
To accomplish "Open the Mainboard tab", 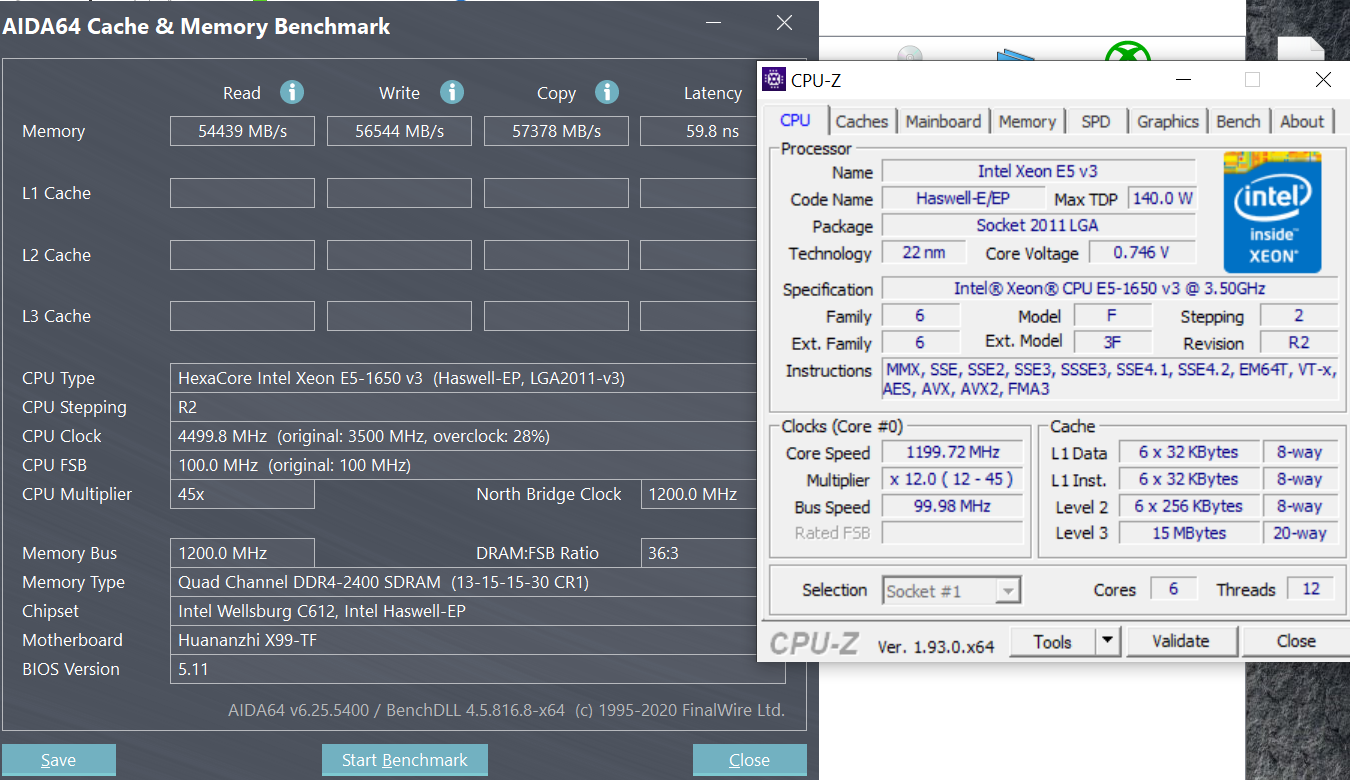I will click(x=943, y=122).
